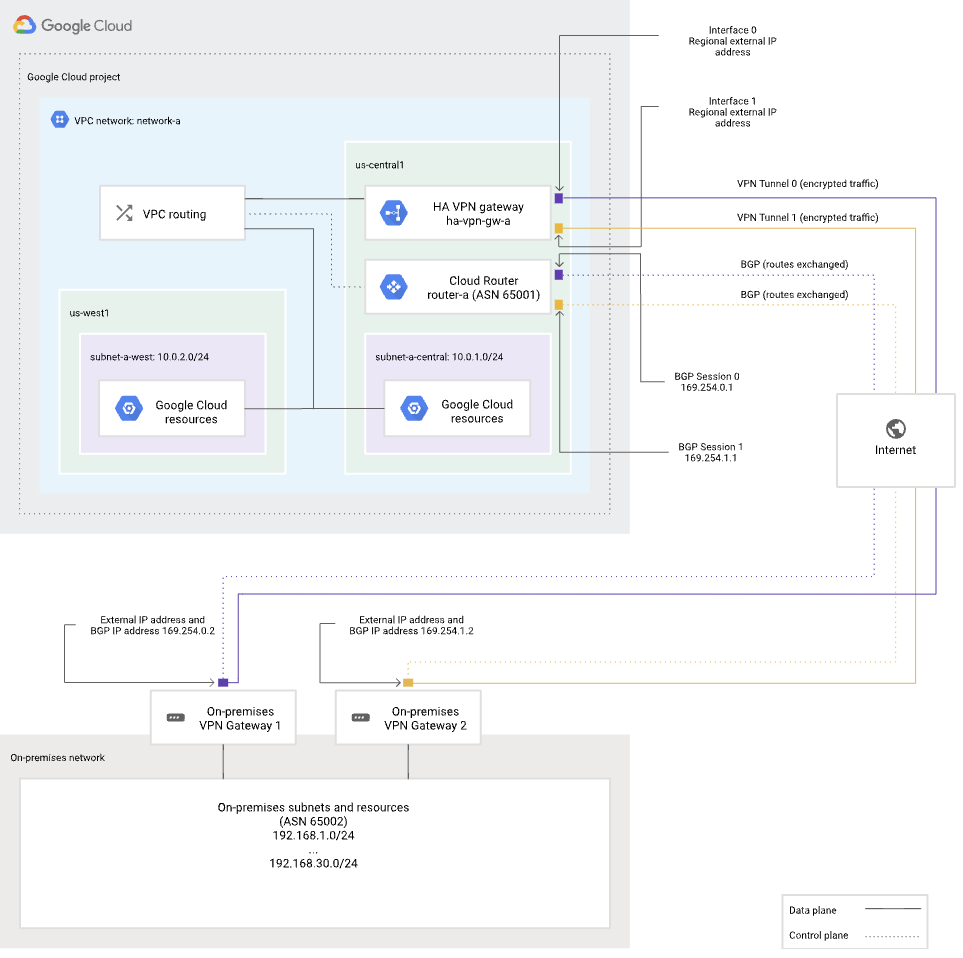Click the yellow interface 1 square on HA VPN gateway

click(559, 228)
